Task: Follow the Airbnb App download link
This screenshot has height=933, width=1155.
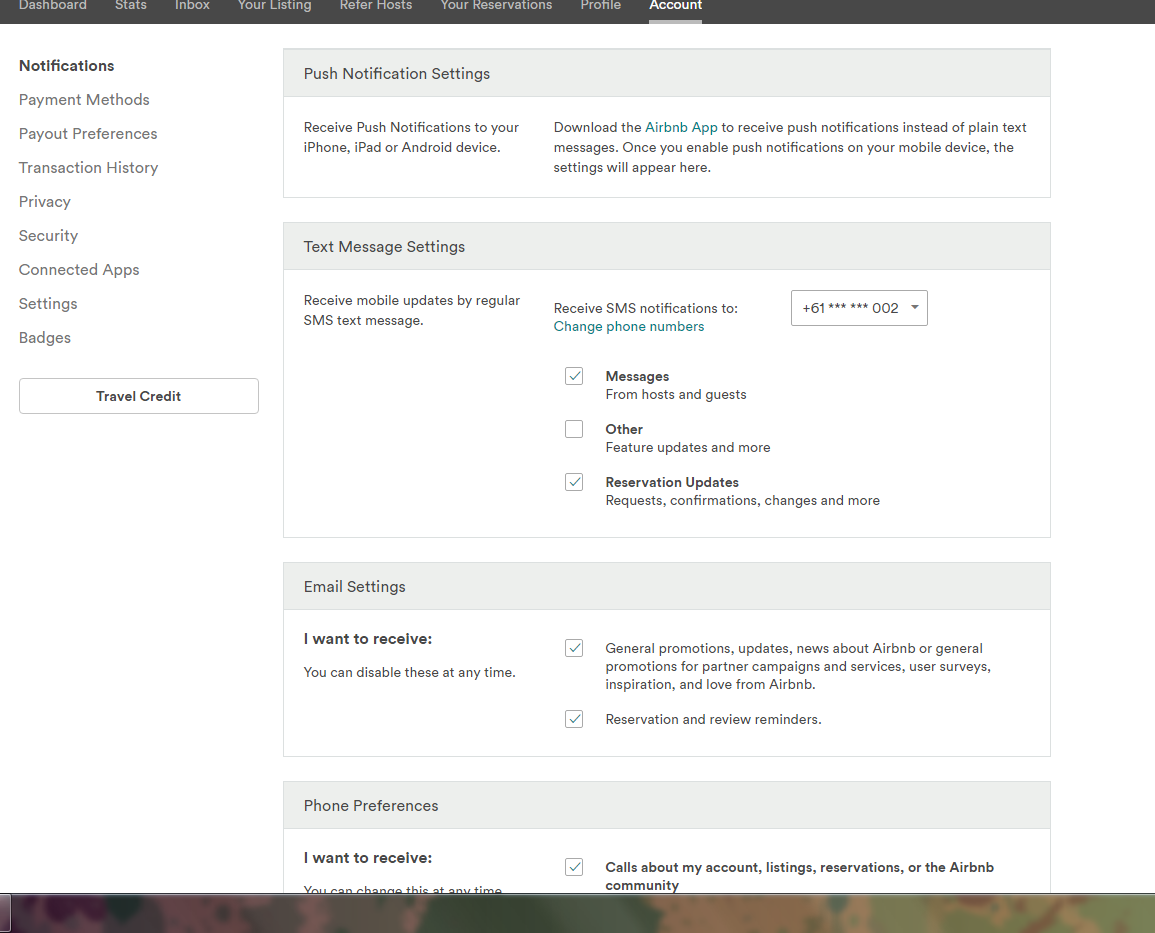Action: point(681,128)
